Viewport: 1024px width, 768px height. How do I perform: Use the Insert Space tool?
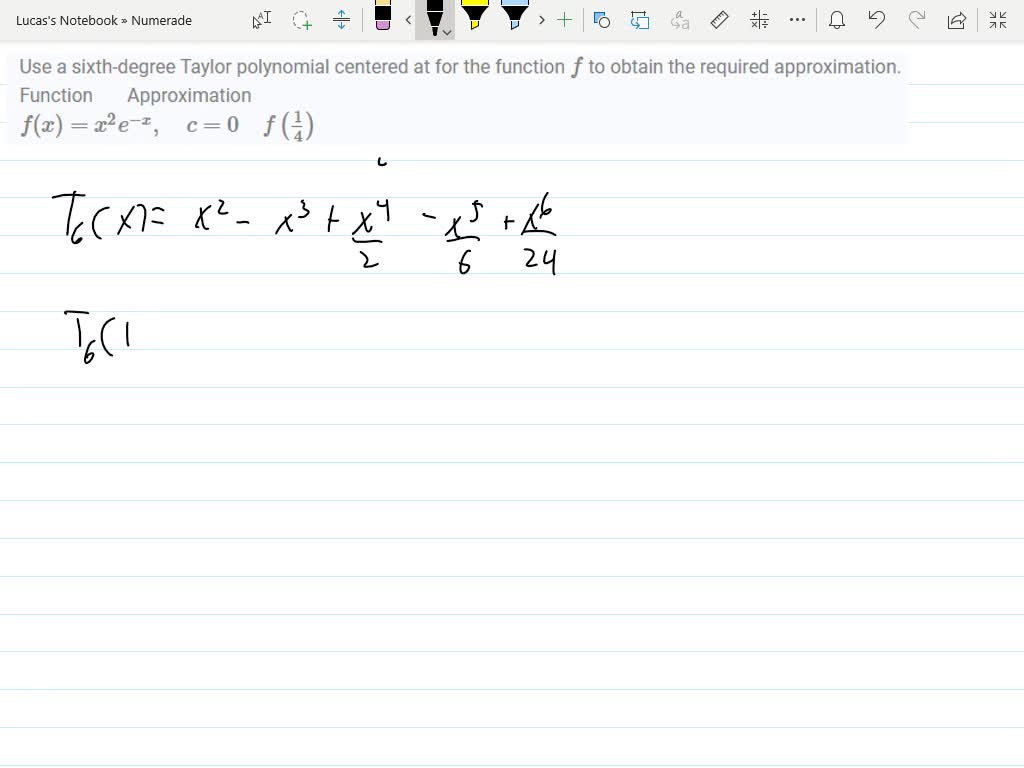point(343,20)
